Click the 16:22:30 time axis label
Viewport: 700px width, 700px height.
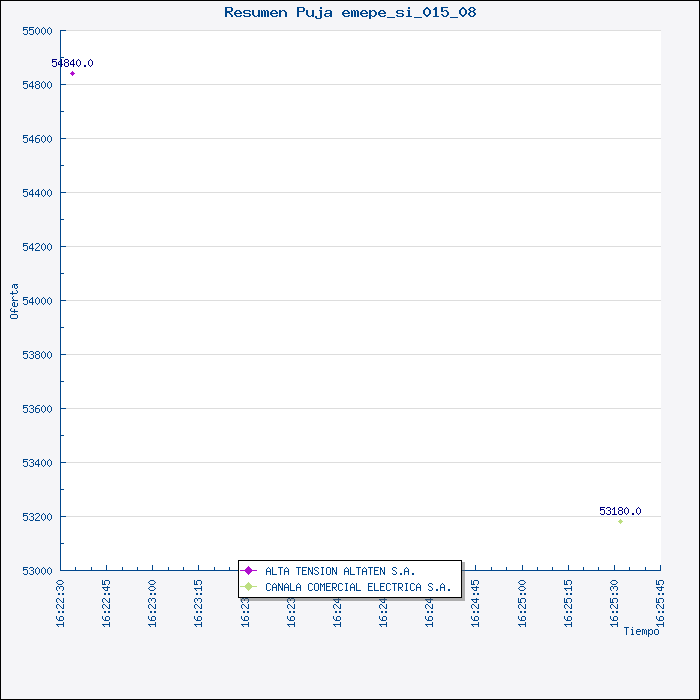(x=60, y=603)
